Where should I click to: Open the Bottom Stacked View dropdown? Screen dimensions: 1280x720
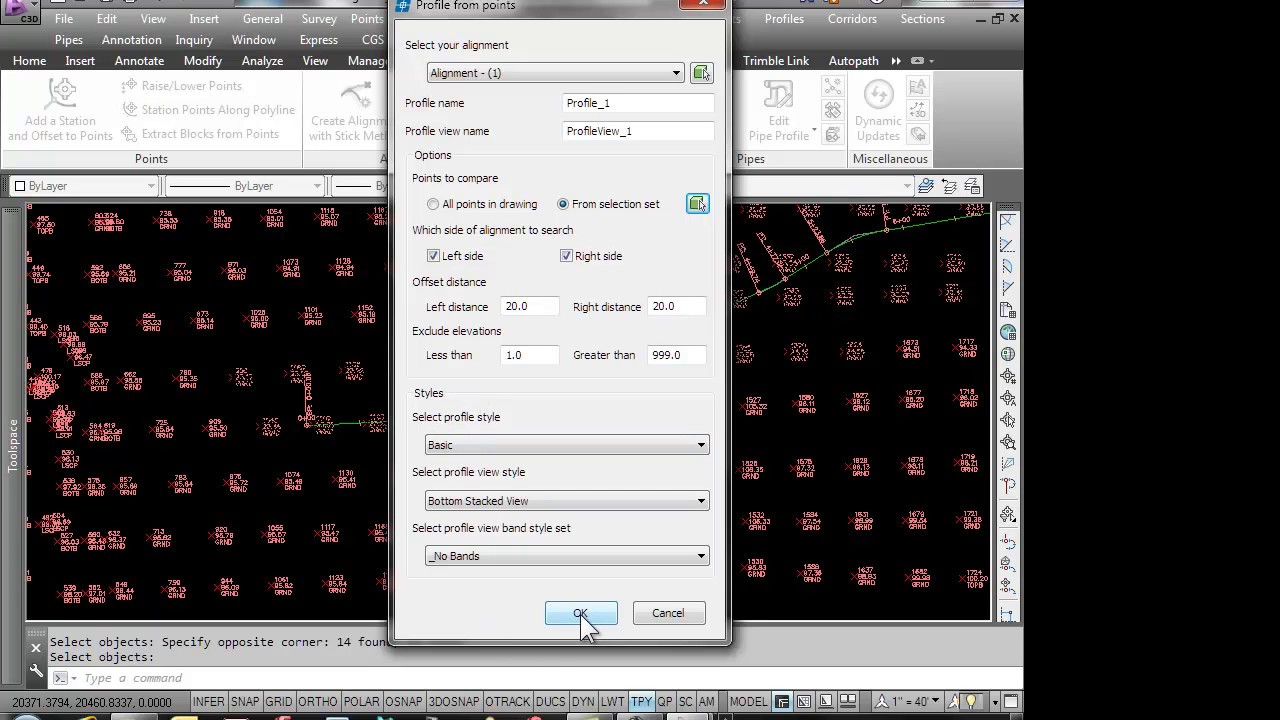(x=567, y=501)
